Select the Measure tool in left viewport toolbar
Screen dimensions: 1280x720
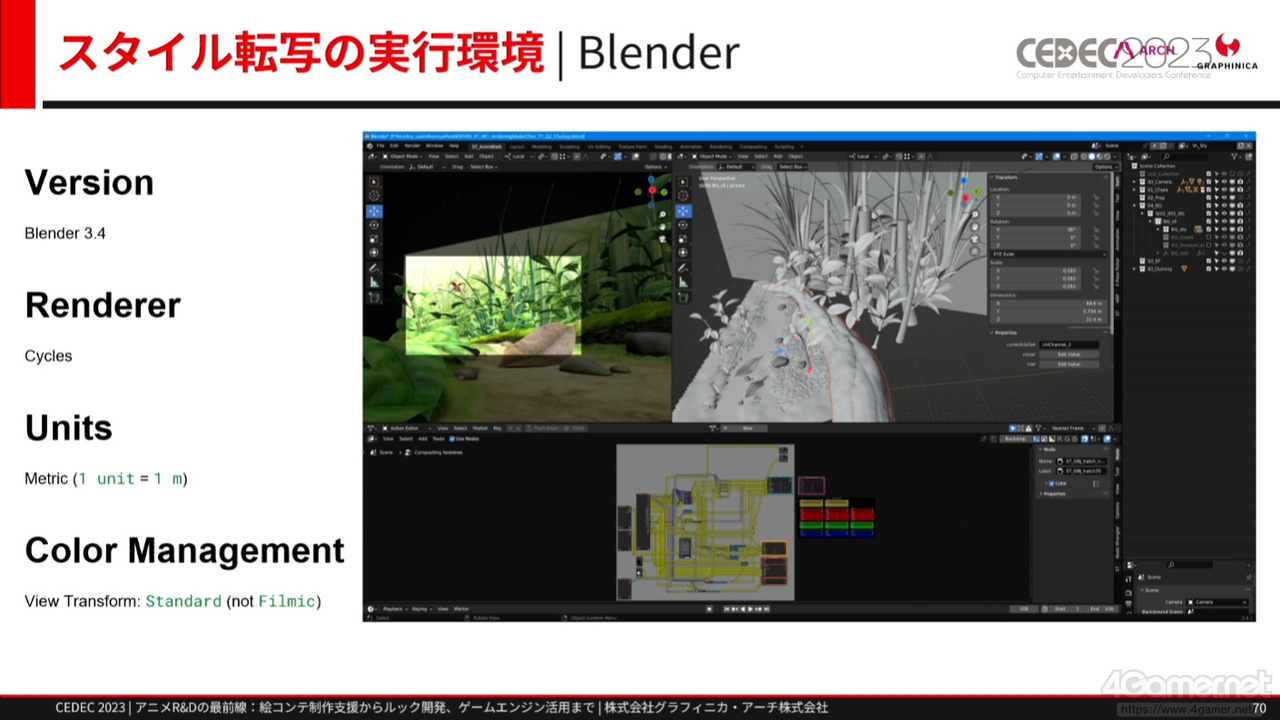[x=374, y=282]
